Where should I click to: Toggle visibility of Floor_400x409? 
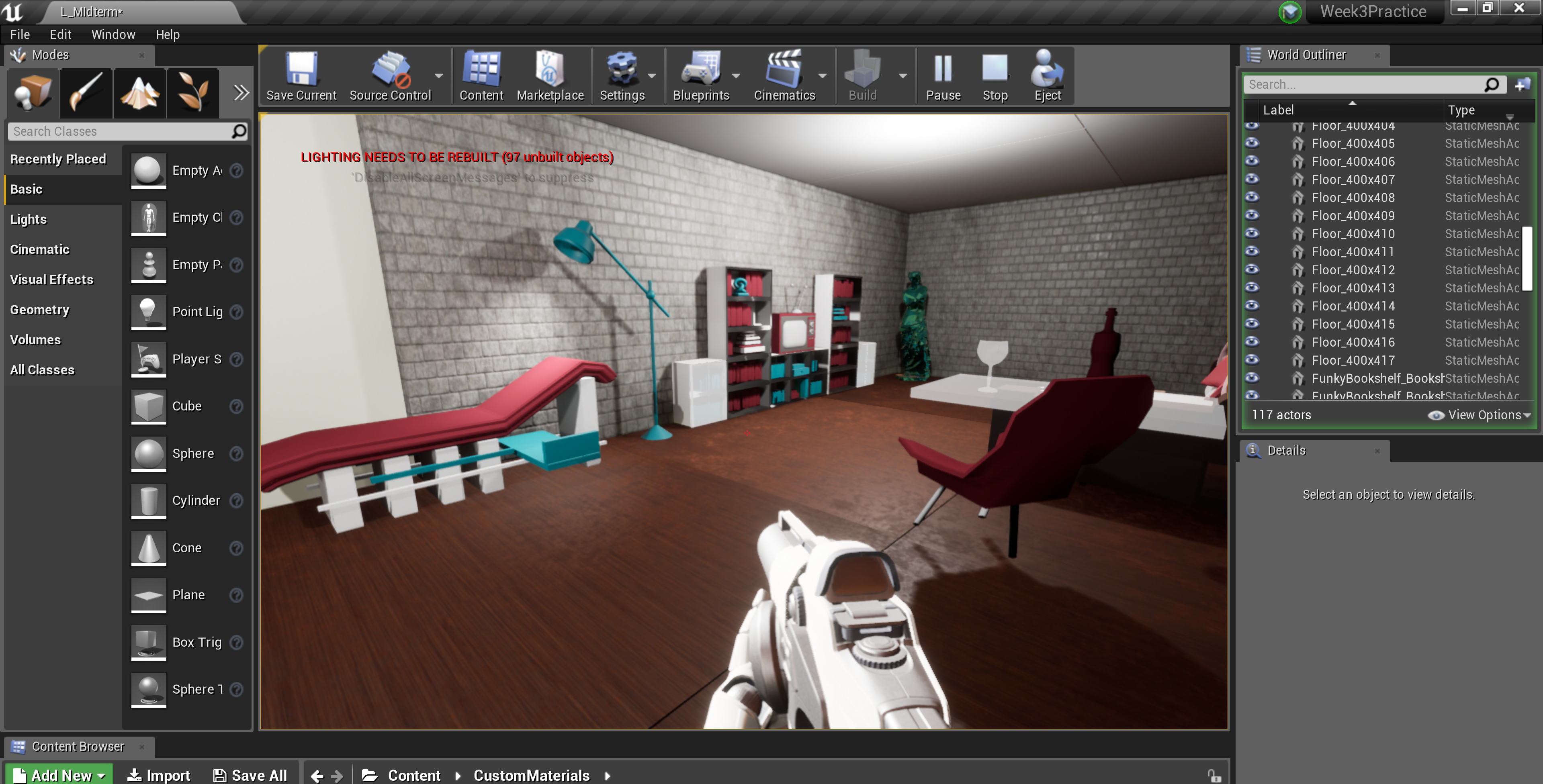point(1252,215)
